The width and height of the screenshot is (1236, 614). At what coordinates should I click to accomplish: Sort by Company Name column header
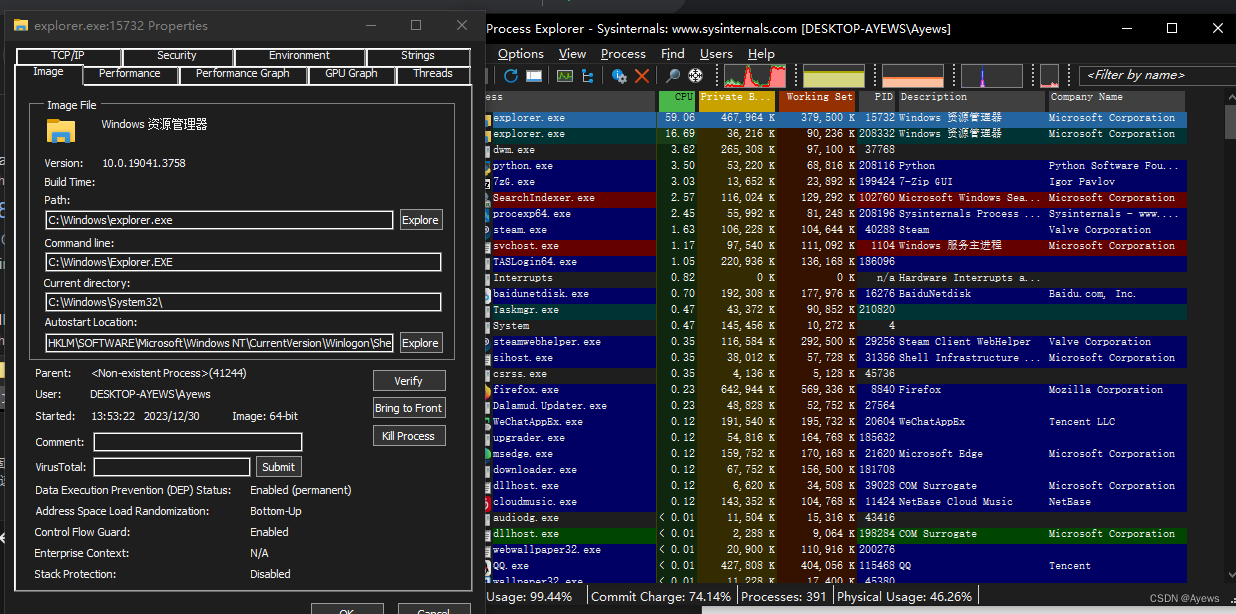pos(1116,100)
